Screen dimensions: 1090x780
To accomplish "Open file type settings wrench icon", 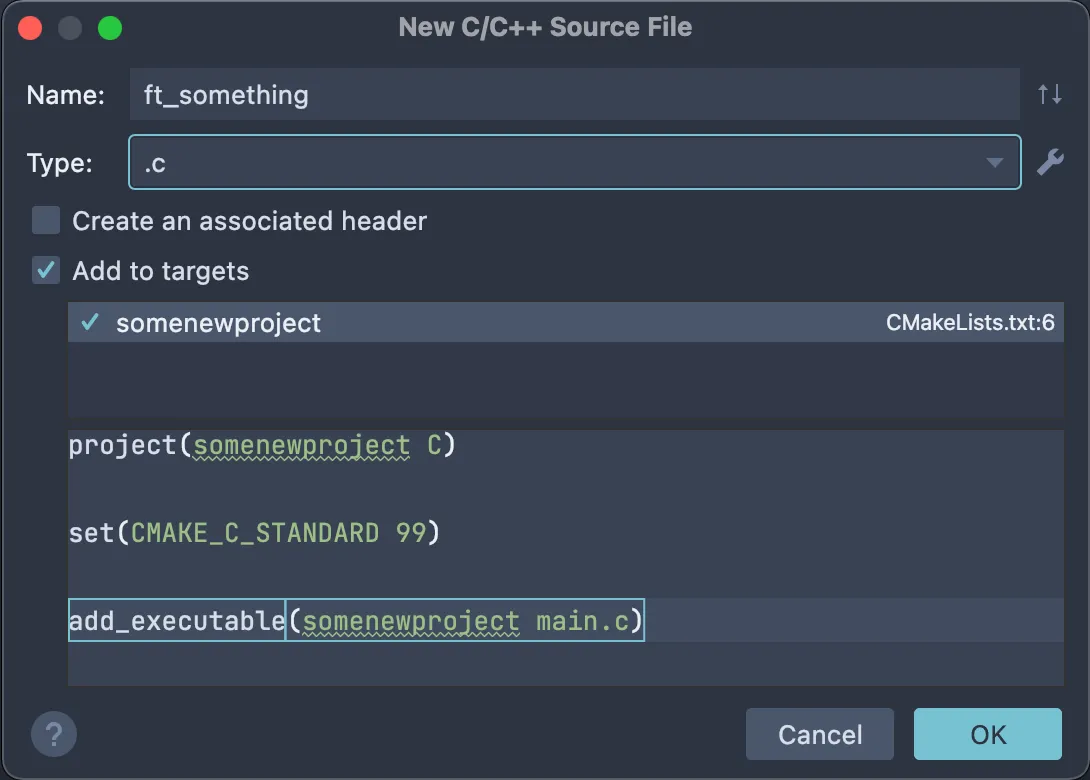I will click(x=1049, y=162).
